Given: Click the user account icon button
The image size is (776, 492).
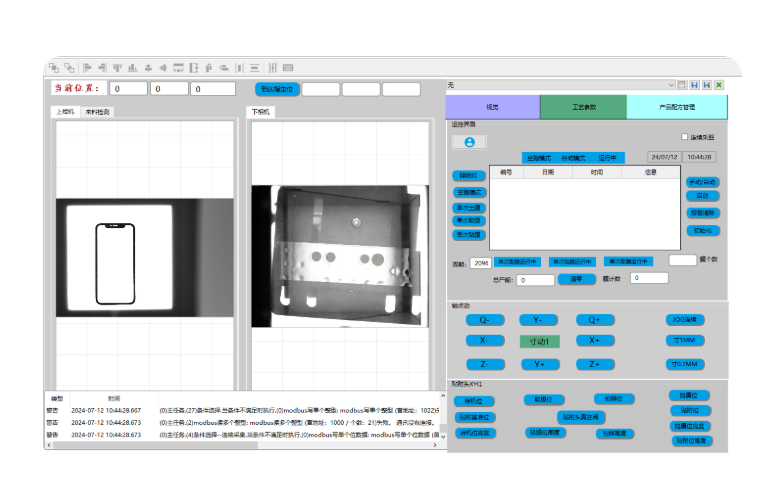Looking at the screenshot, I should tap(469, 142).
